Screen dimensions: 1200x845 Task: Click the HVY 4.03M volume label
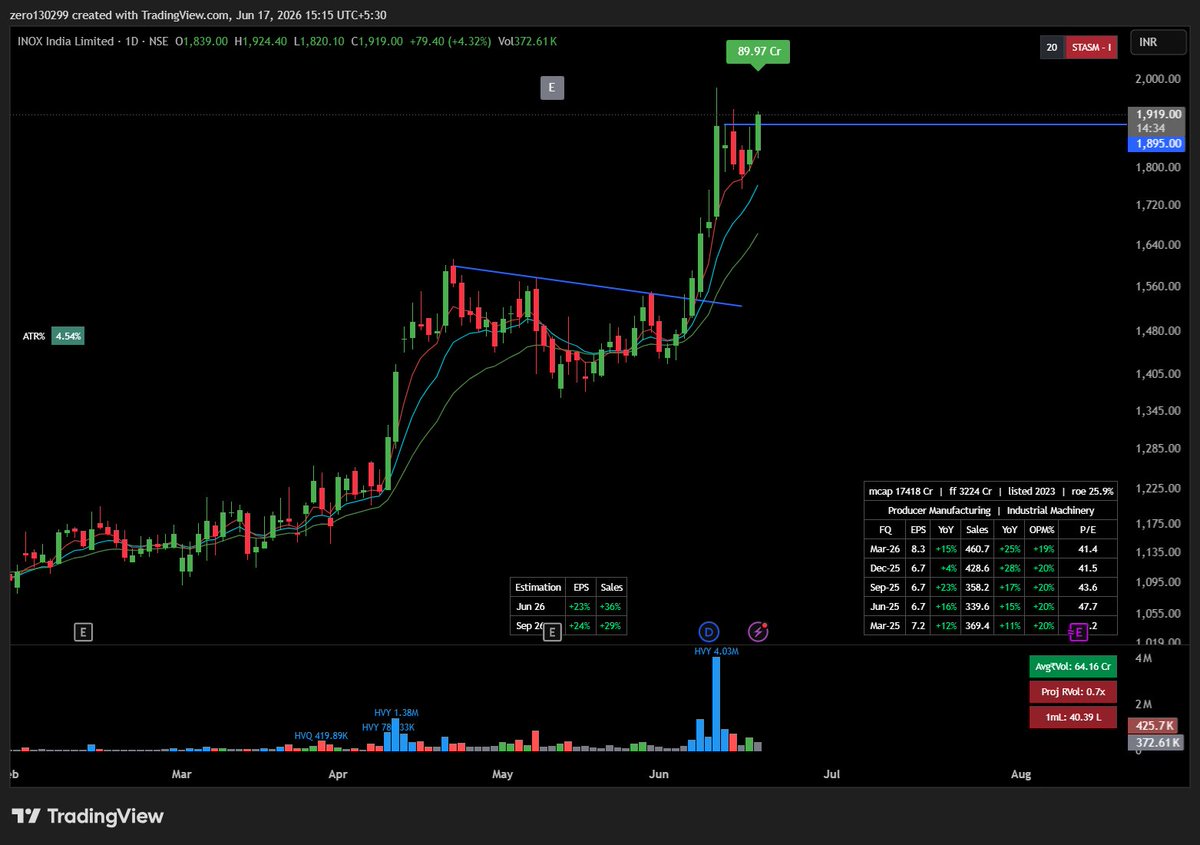click(716, 651)
